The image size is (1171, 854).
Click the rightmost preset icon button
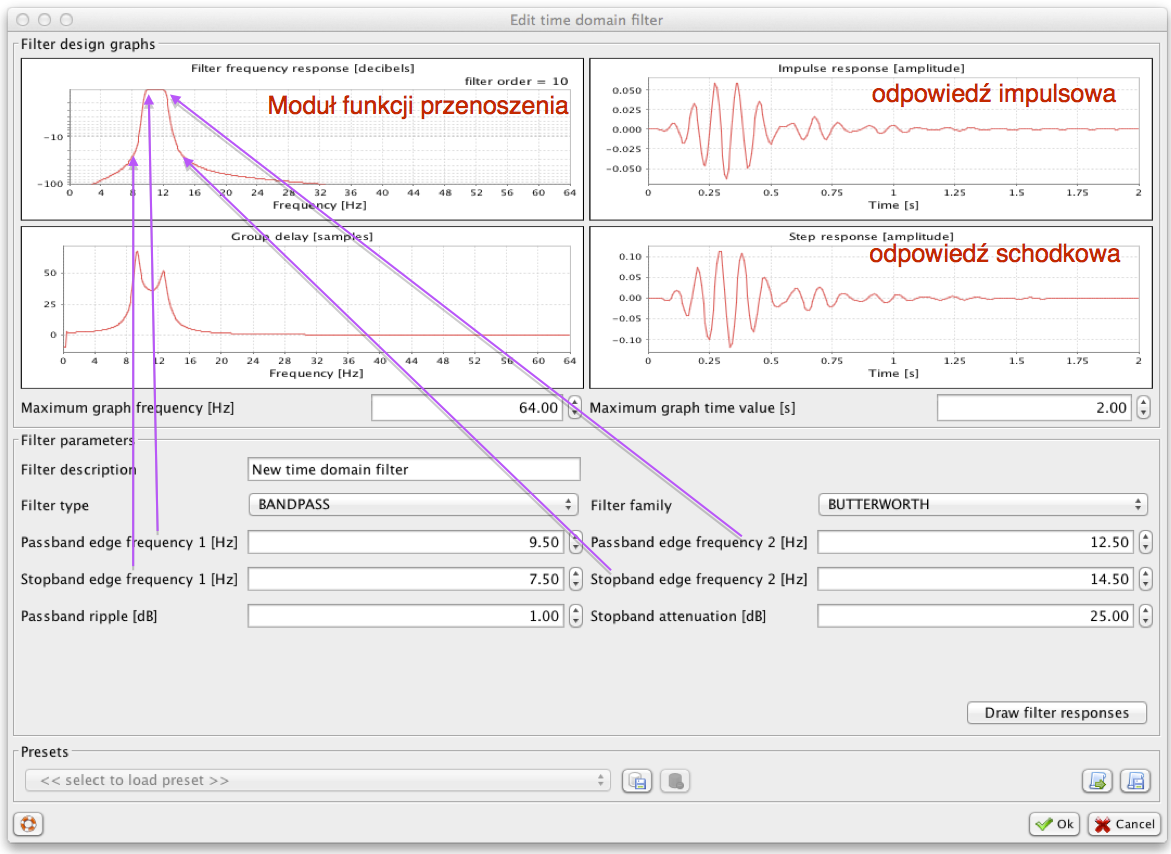pyautogui.click(x=1134, y=781)
